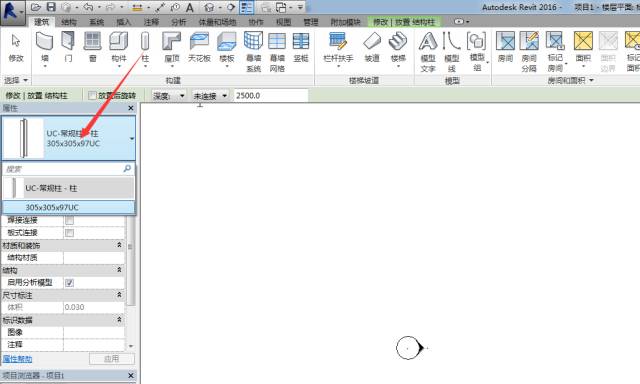Collapse the 标识数据 properties group
This screenshot has height=384, width=640.
coord(119,320)
